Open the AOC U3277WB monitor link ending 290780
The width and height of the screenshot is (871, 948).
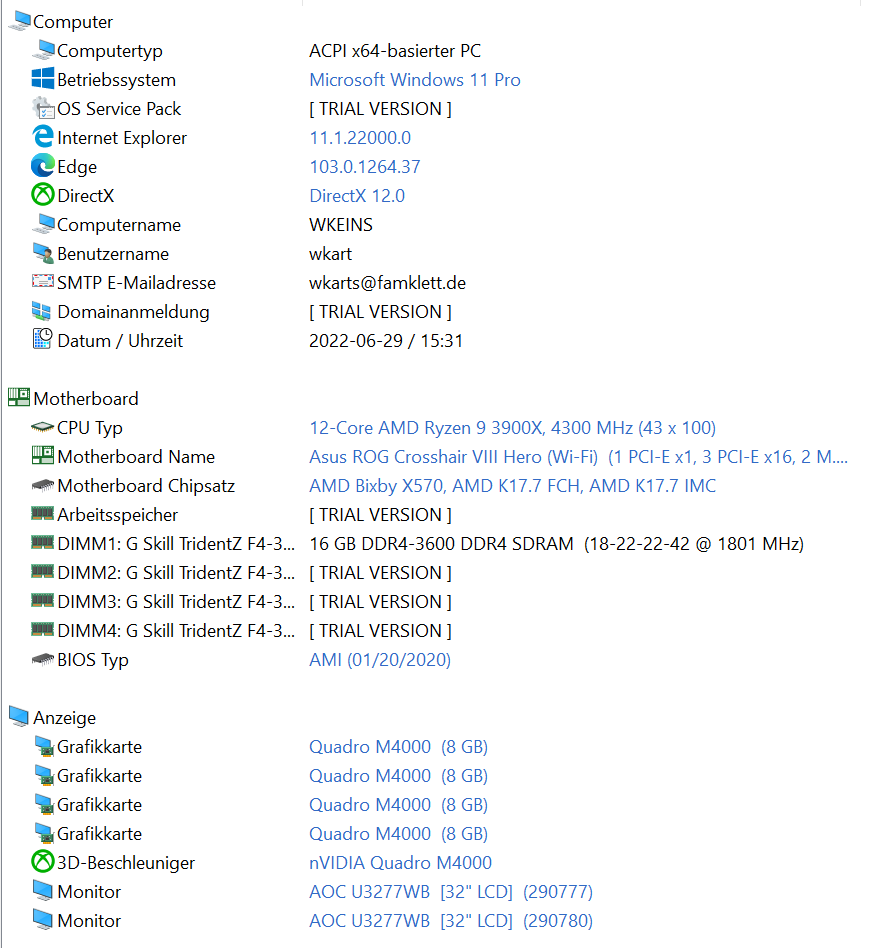pyautogui.click(x=450, y=921)
